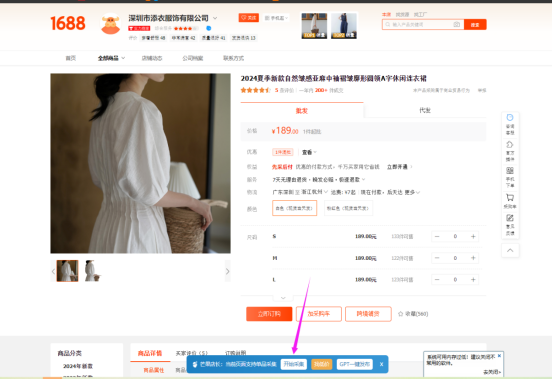Click the 1688 logo
Screen dimensions: 552x379
68,23
